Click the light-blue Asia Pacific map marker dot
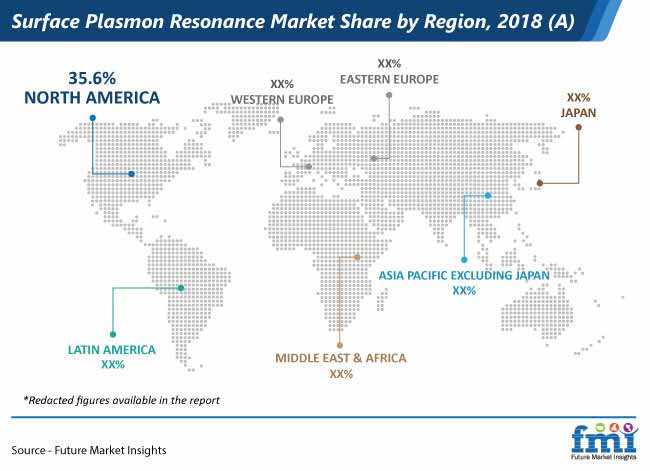The height and width of the screenshot is (471, 650). click(x=488, y=195)
